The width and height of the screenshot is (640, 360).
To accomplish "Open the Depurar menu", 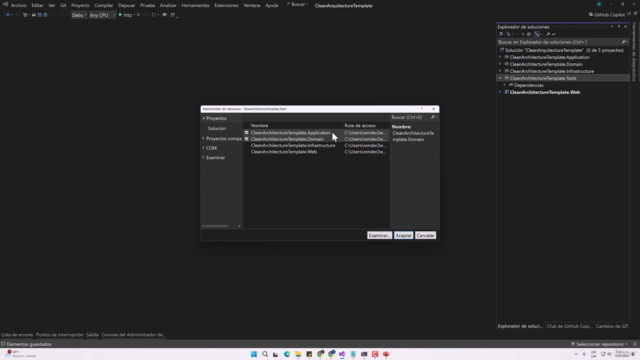I will click(127, 6).
